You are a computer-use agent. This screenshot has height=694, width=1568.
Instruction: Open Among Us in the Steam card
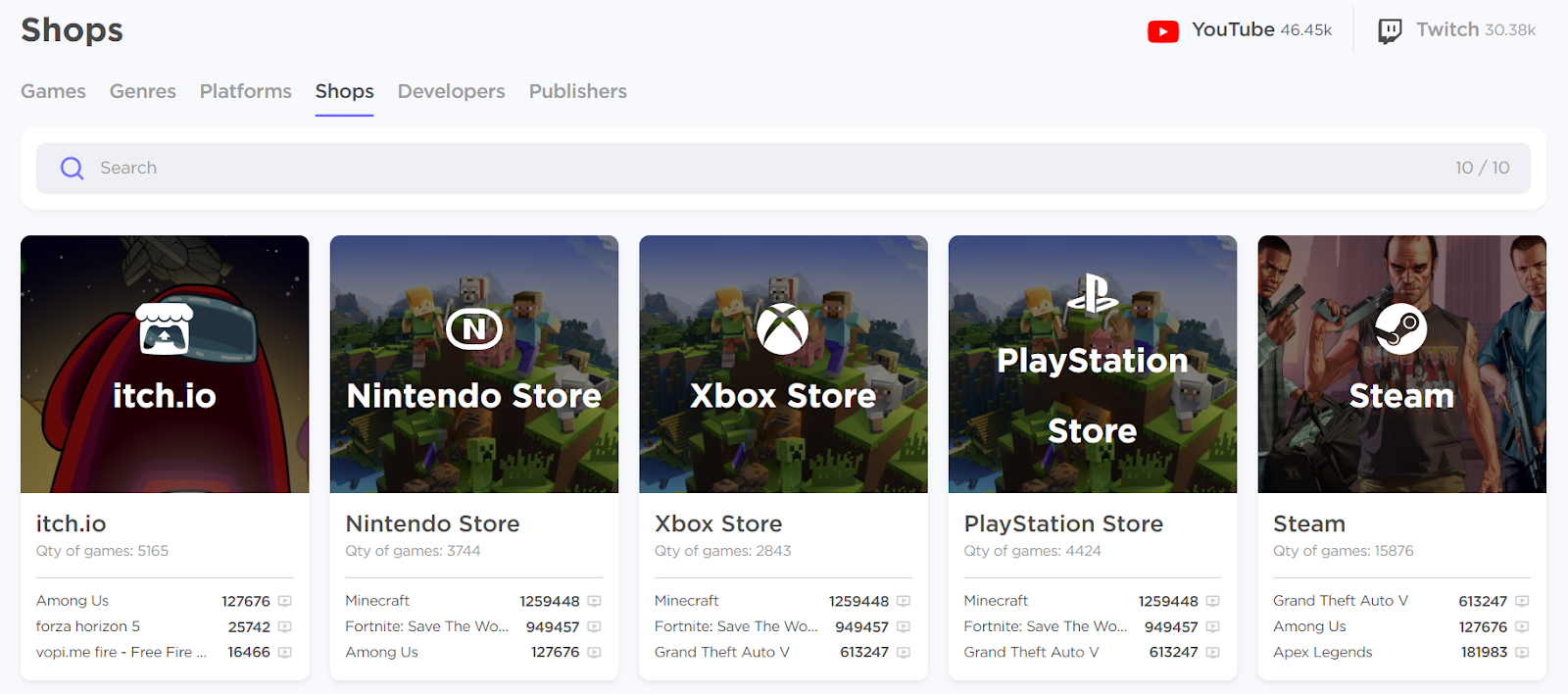pos(1309,626)
